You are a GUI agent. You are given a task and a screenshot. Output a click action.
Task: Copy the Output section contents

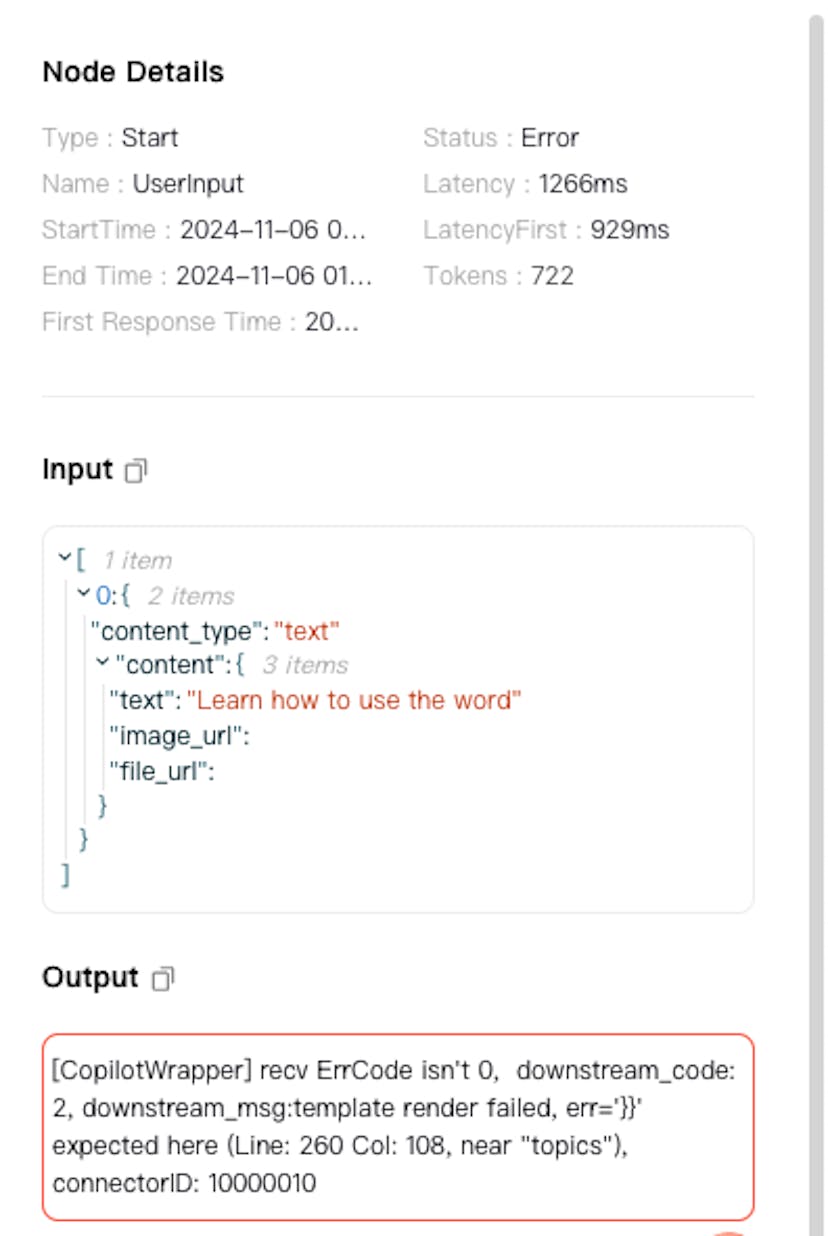point(163,979)
